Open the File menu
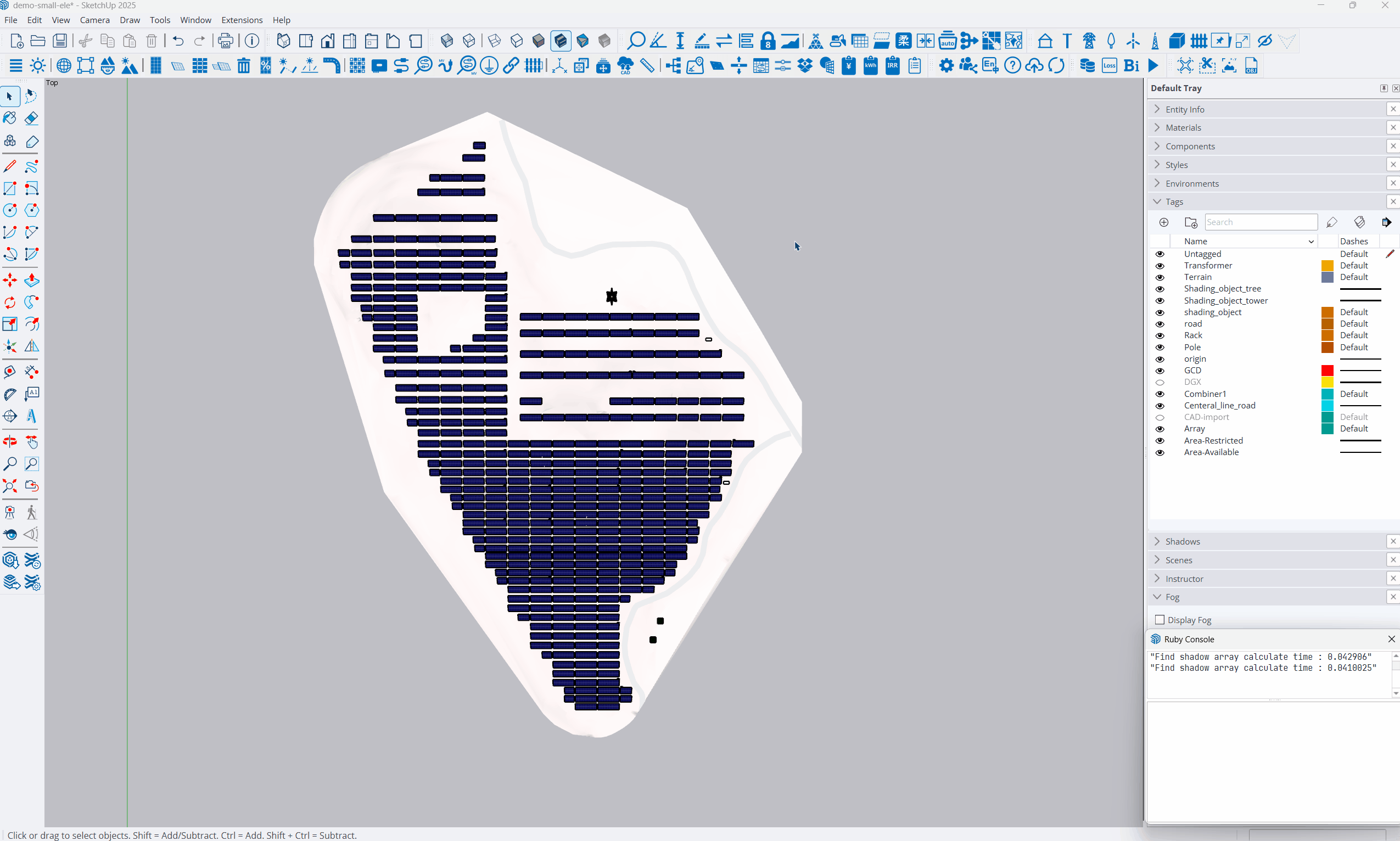This screenshot has height=841, width=1400. [11, 20]
